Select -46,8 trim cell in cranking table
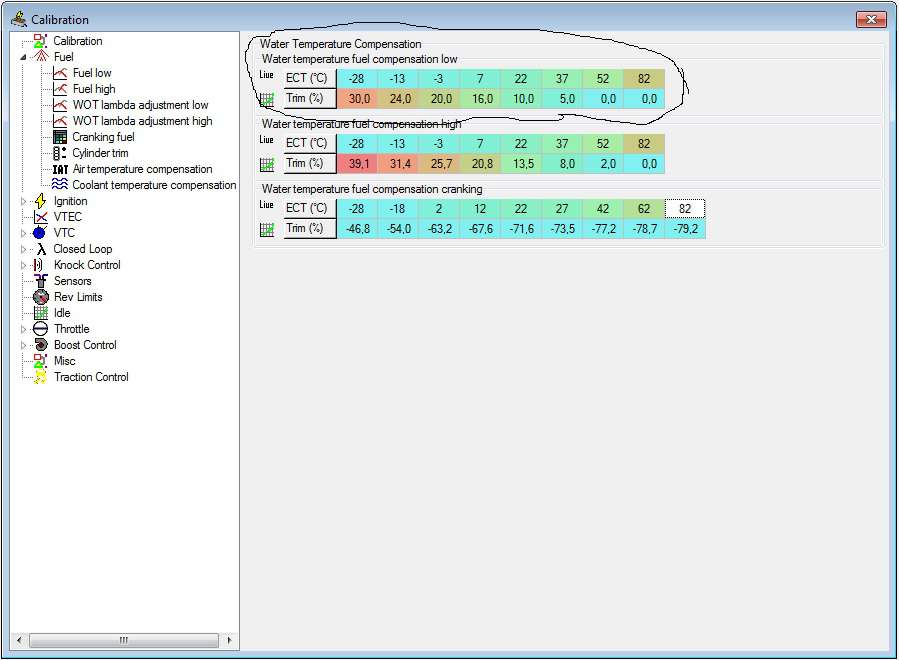The width and height of the screenshot is (899, 660). 357,229
